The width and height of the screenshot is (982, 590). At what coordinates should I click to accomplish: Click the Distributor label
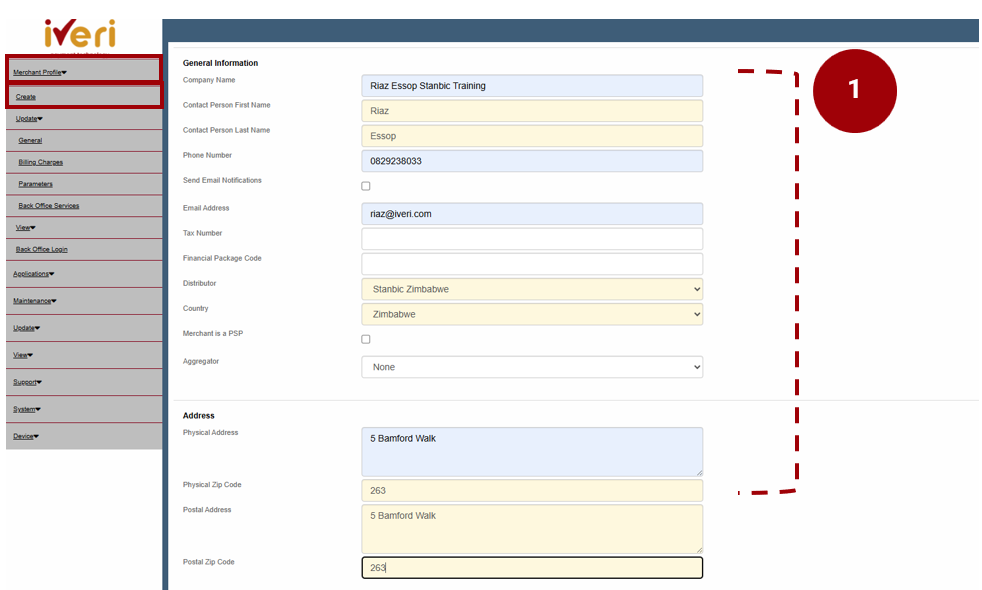click(200, 284)
